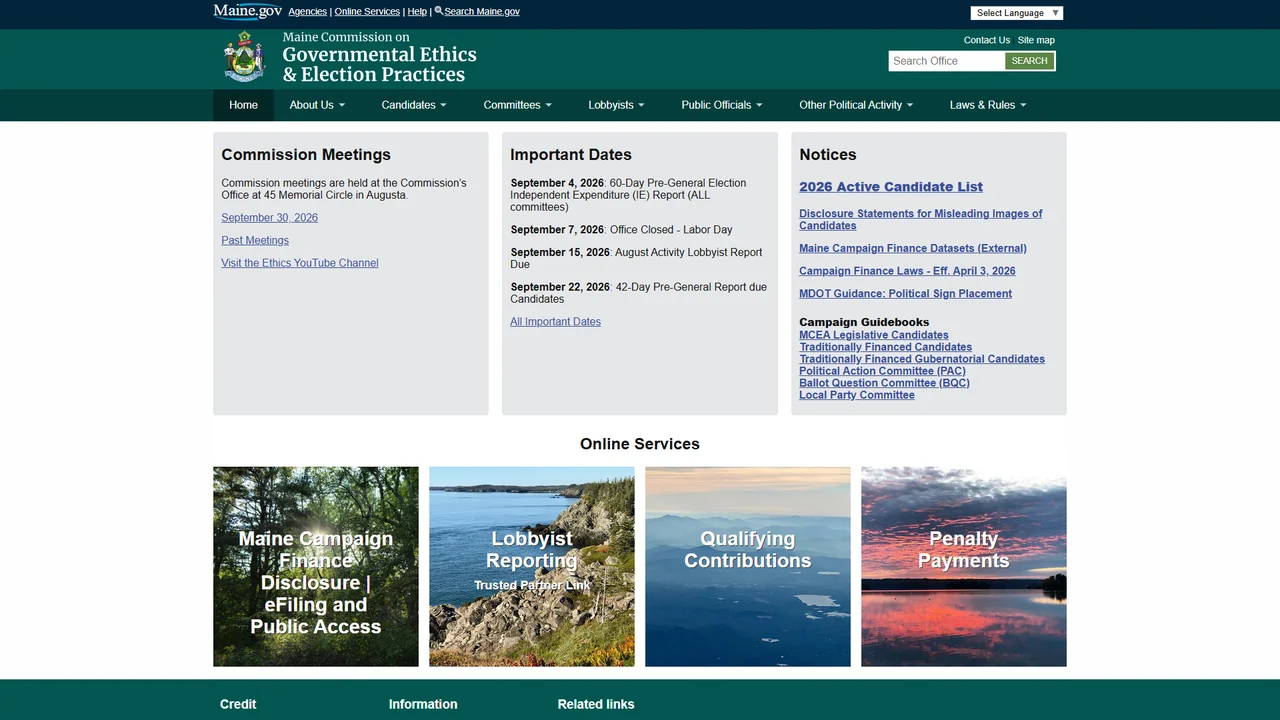Expand the Public Officials menu

[722, 105]
